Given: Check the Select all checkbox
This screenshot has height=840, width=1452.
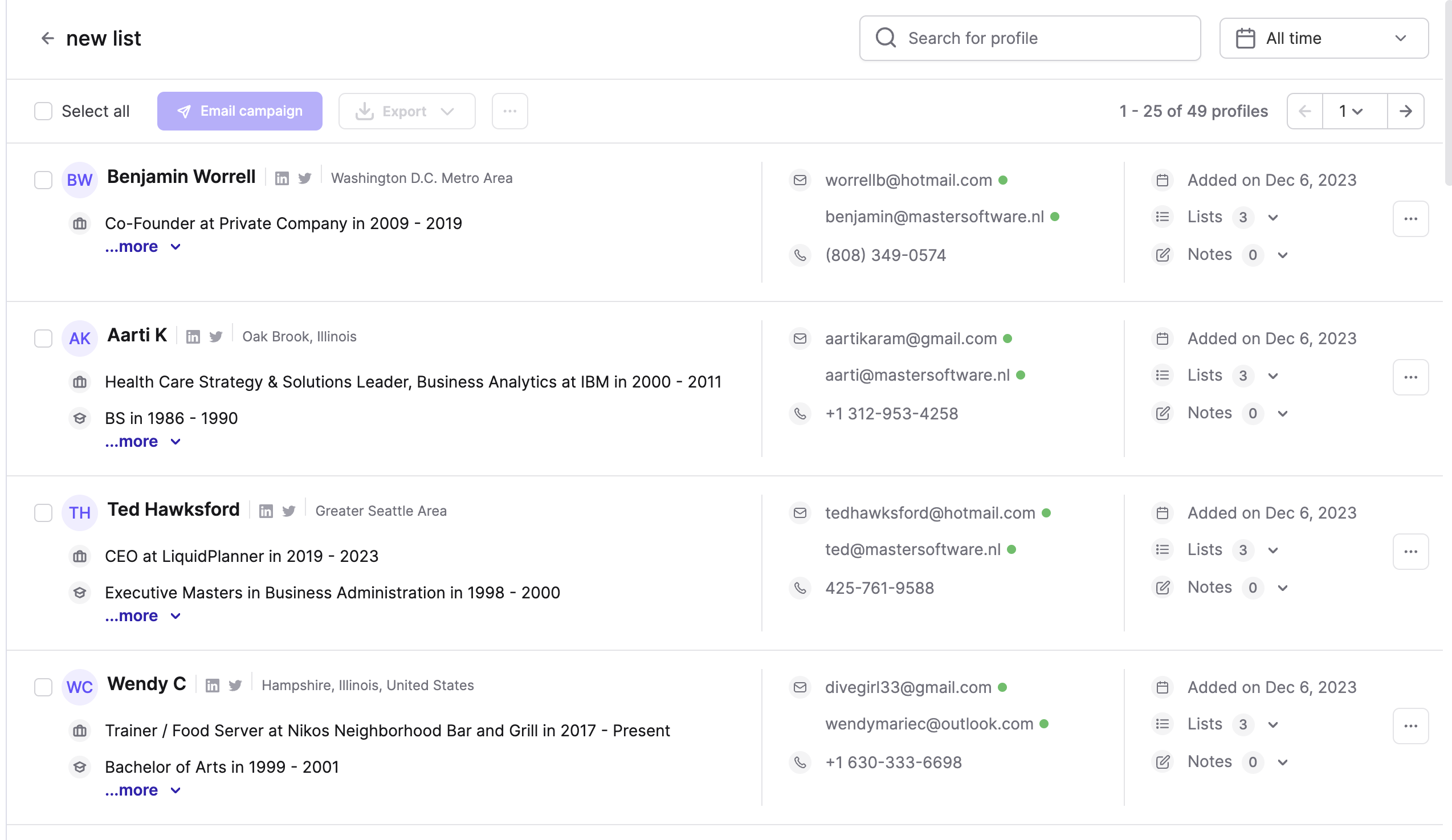Looking at the screenshot, I should point(43,111).
